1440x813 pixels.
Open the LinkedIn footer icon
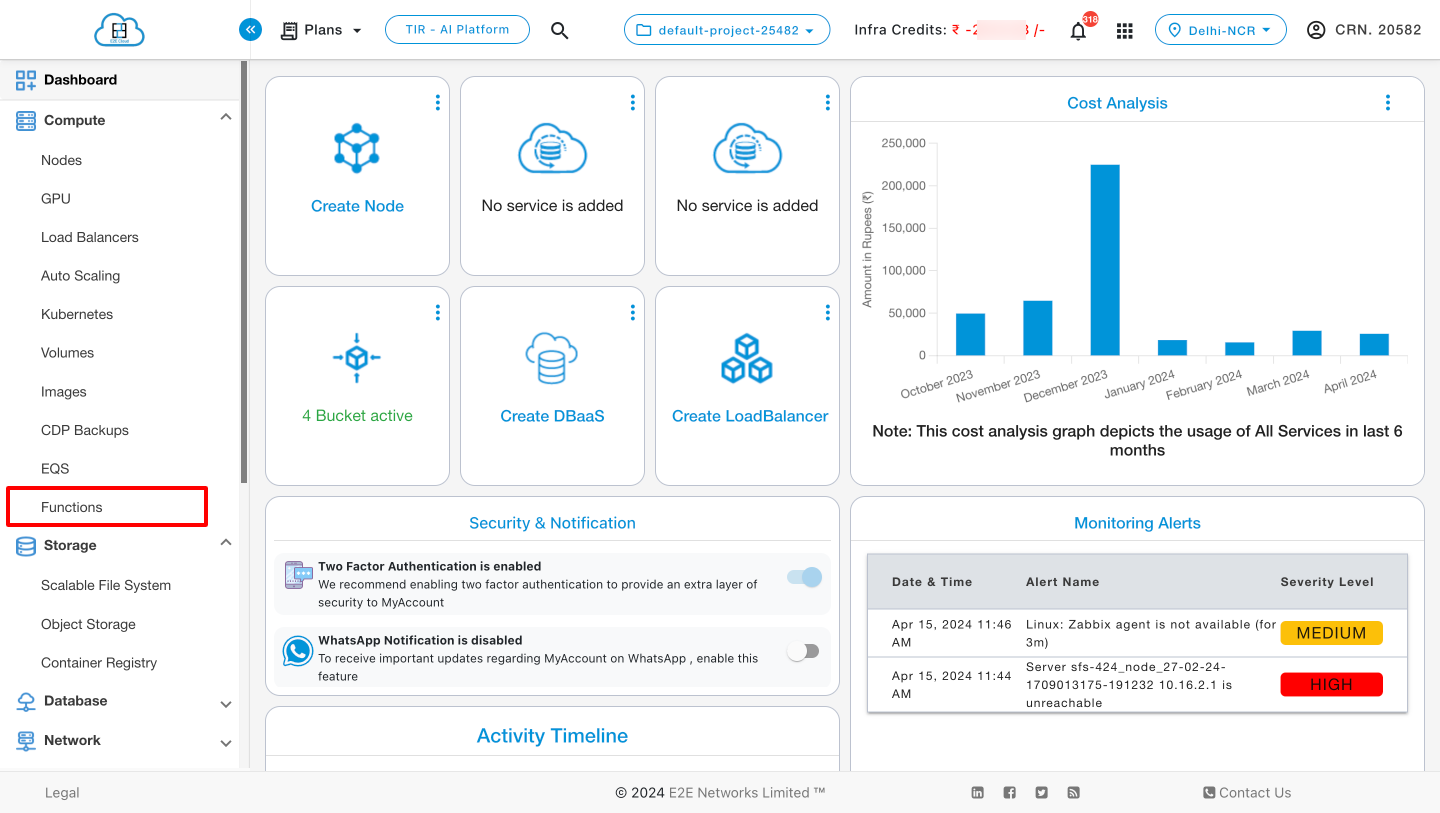978,793
